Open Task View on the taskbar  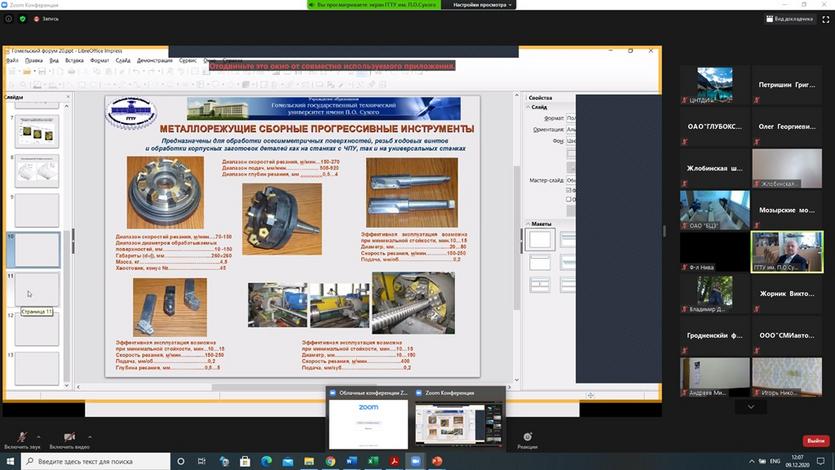pyautogui.click(x=201, y=461)
